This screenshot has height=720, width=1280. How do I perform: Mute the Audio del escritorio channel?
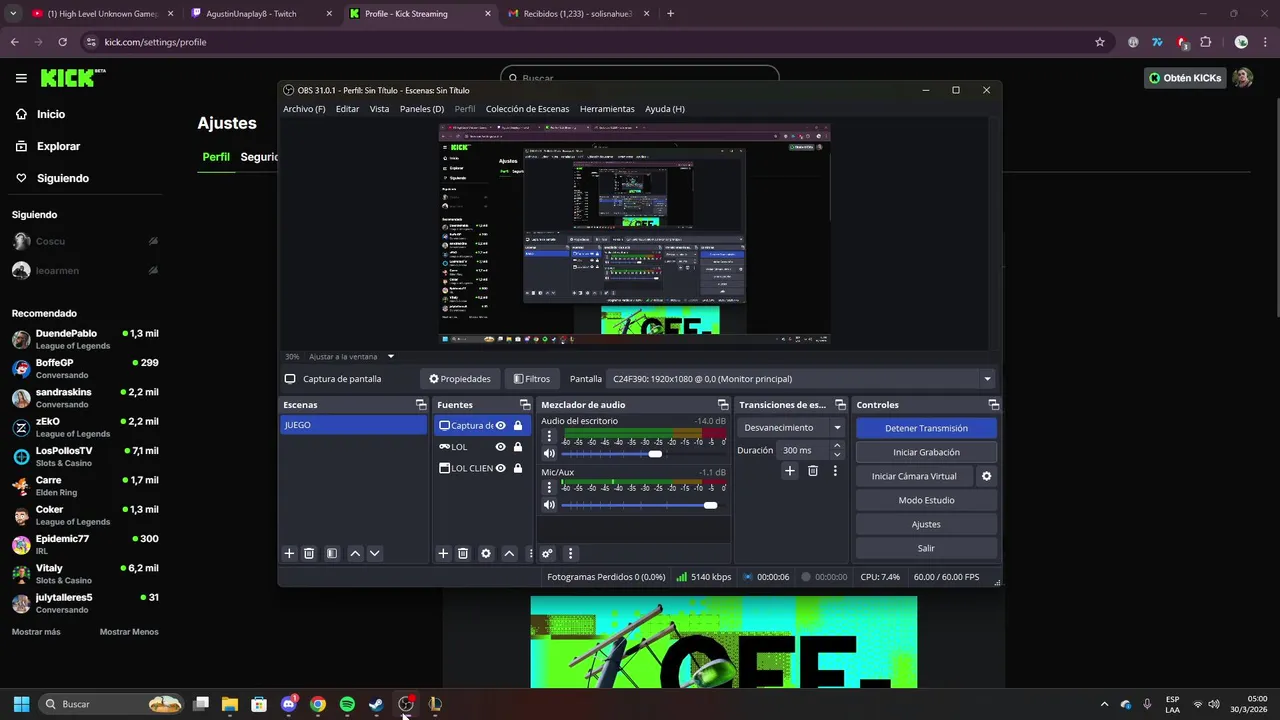coord(549,454)
